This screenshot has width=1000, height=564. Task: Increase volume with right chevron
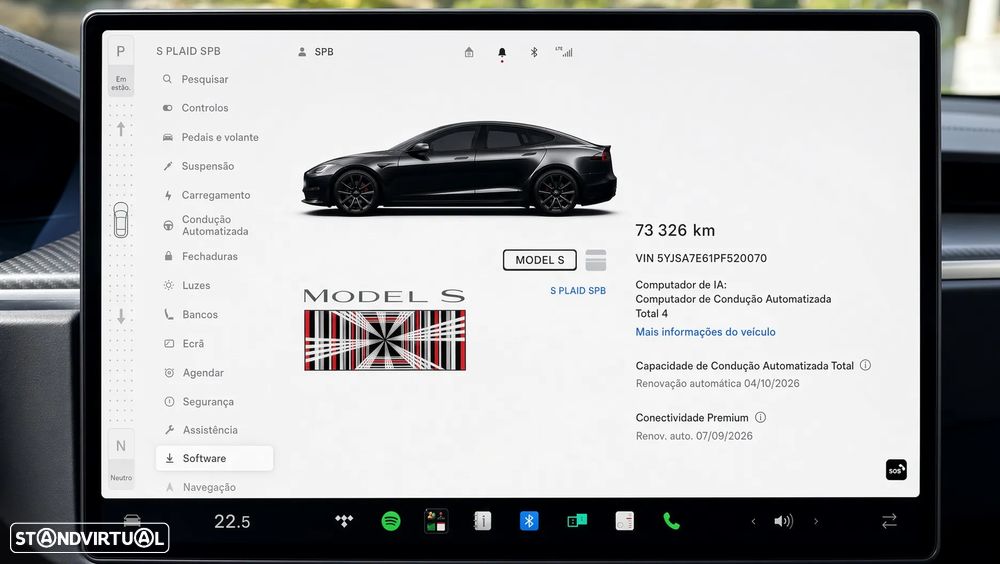pos(816,522)
